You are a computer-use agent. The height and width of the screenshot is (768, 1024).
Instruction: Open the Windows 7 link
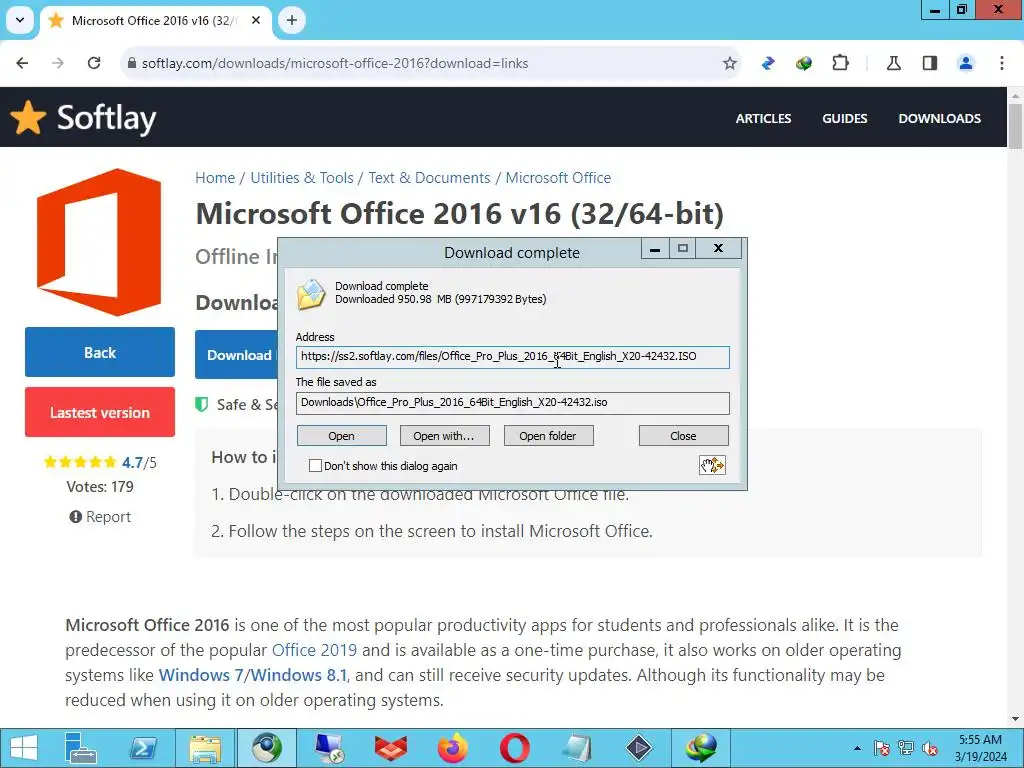(x=200, y=675)
